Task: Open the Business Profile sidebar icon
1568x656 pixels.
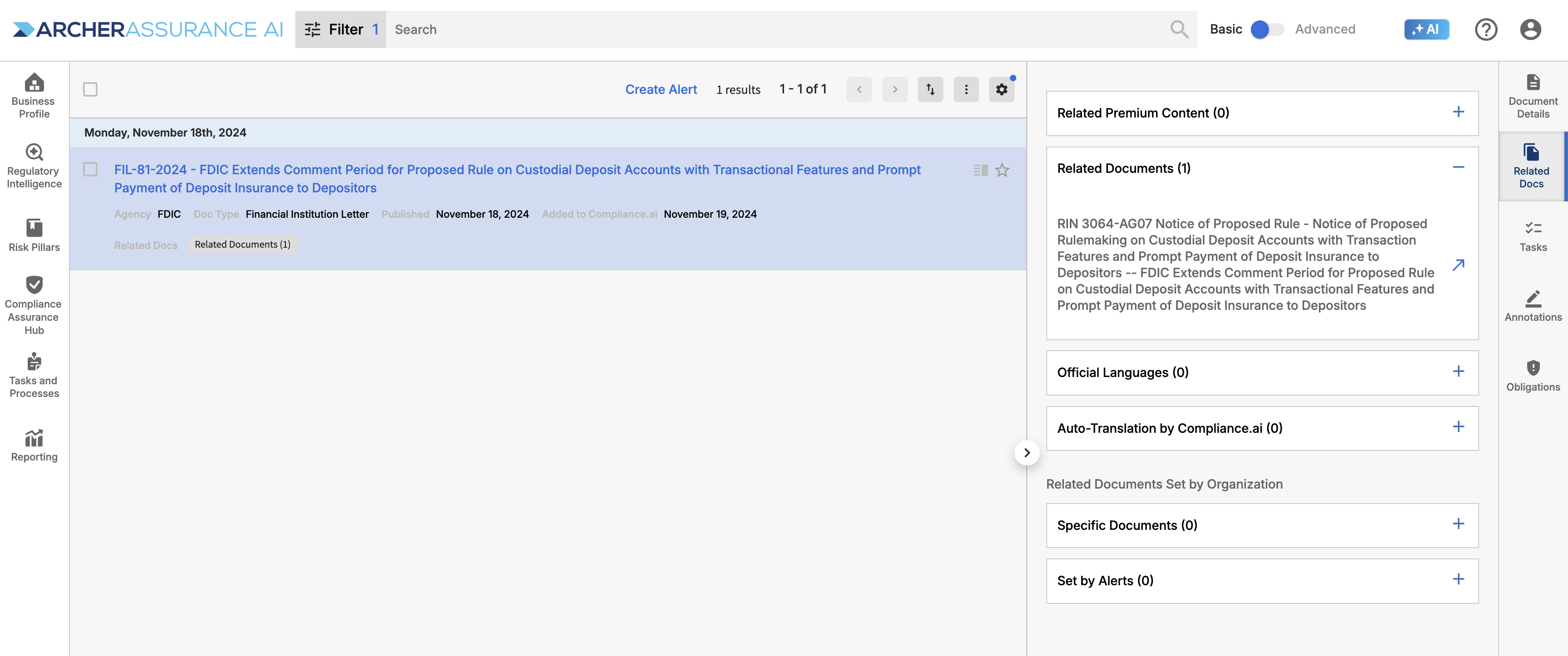Action: coord(34,96)
